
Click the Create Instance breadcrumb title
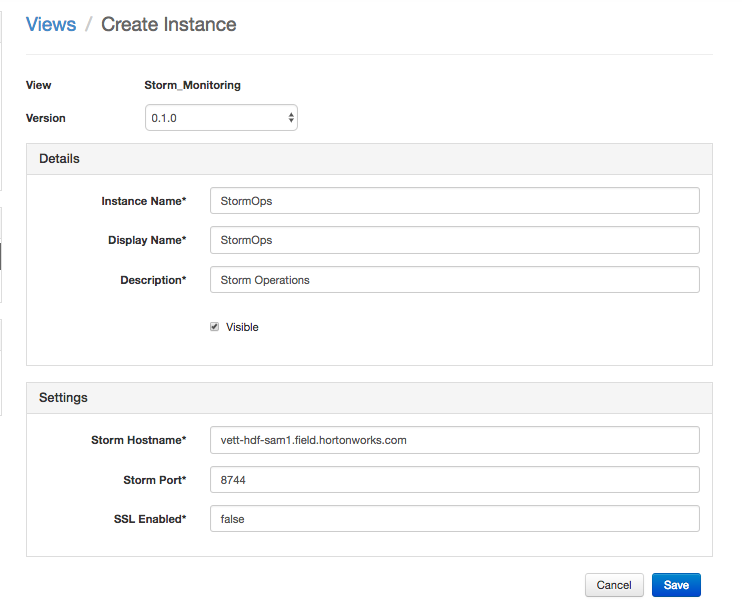(x=169, y=24)
